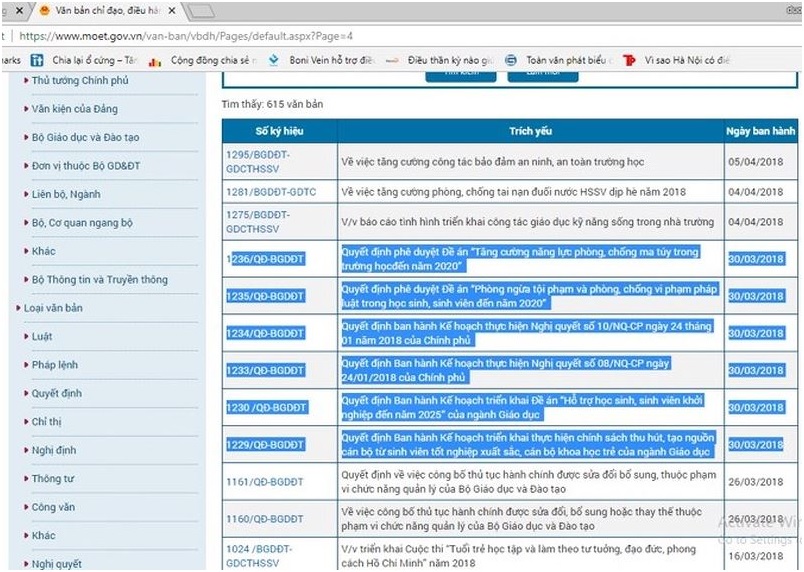804x572 pixels.
Task: Filter documents by 'Chỉ thị'
Action: (x=46, y=422)
